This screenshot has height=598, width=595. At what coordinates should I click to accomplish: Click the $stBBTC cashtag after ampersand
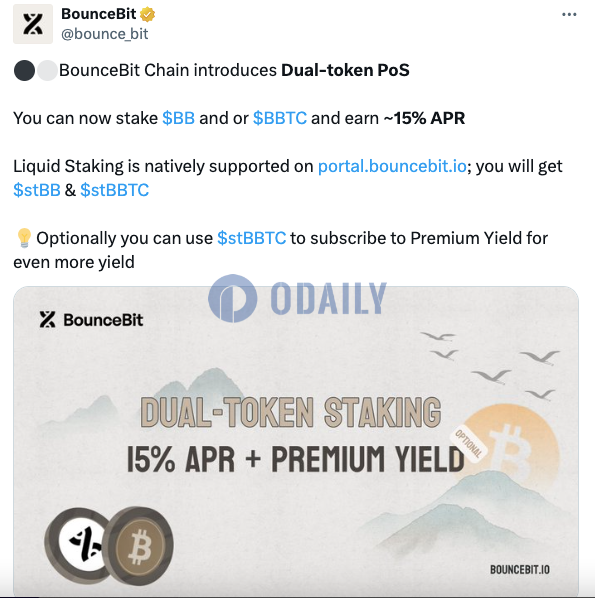click(115, 190)
